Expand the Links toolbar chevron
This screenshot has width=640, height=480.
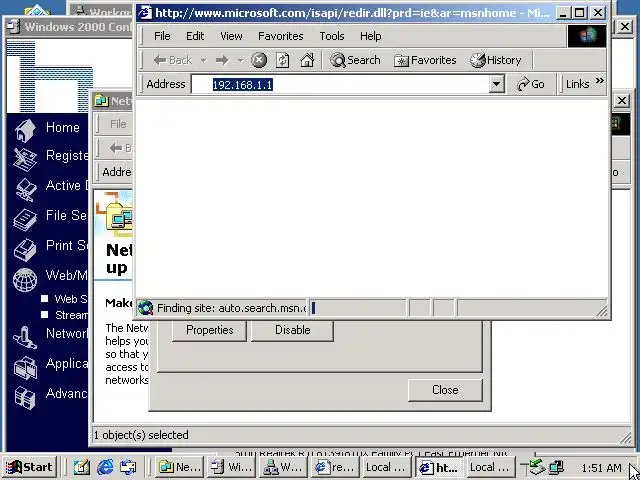click(x=599, y=81)
